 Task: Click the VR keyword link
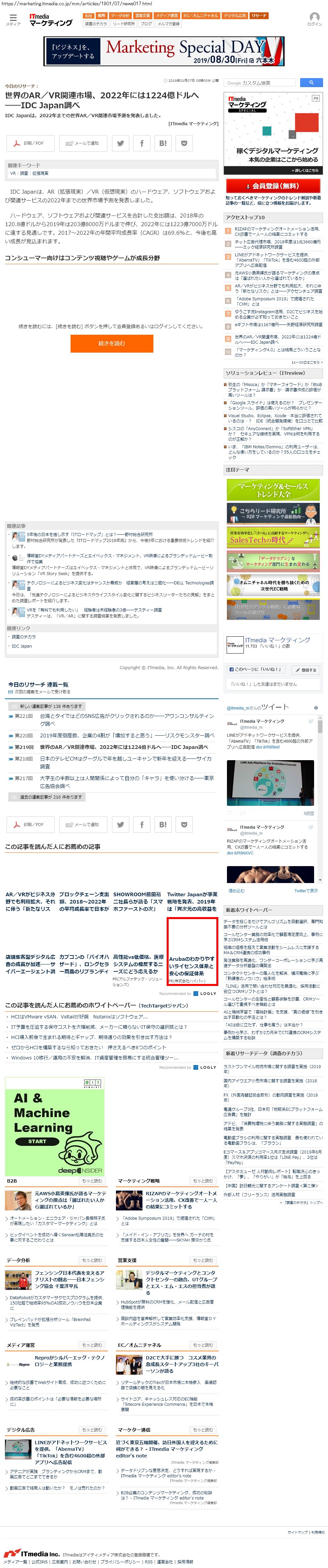coord(13,173)
